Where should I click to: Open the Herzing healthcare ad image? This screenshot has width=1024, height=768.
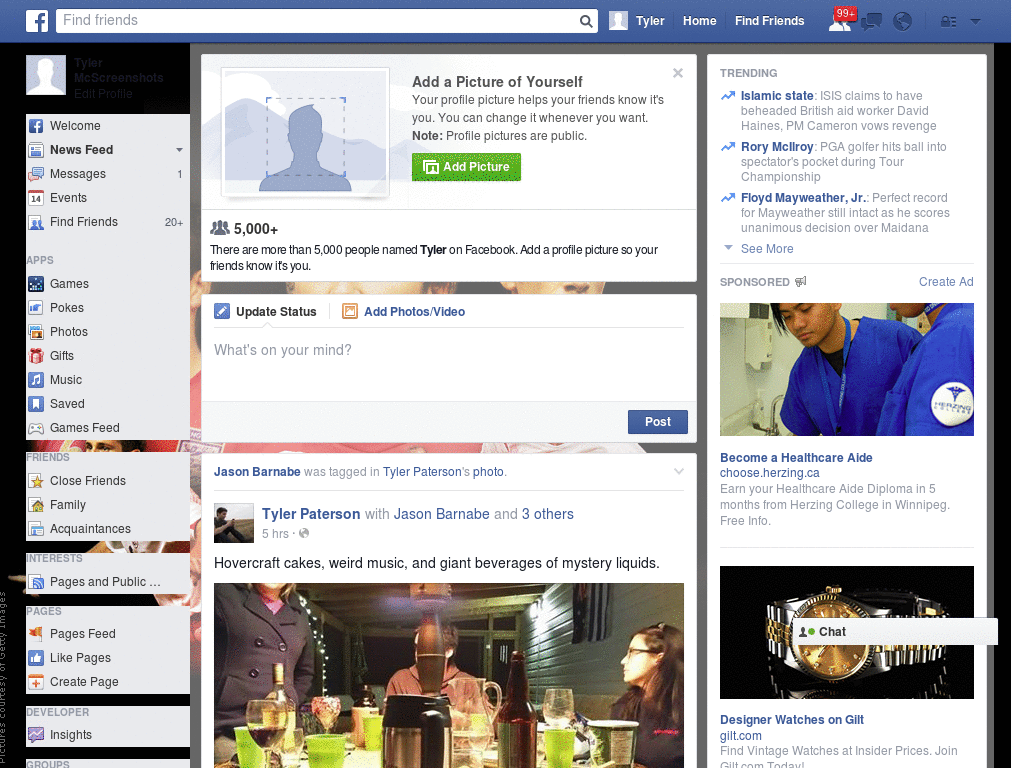pos(846,370)
